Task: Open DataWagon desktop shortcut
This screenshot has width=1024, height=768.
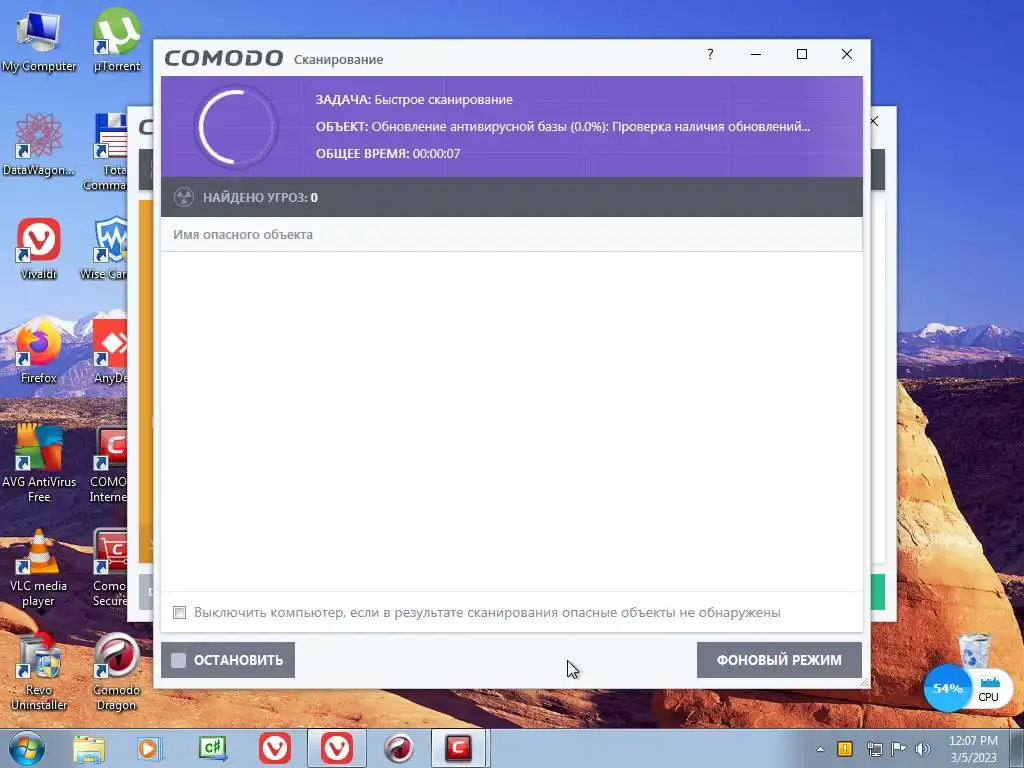Action: pyautogui.click(x=39, y=145)
